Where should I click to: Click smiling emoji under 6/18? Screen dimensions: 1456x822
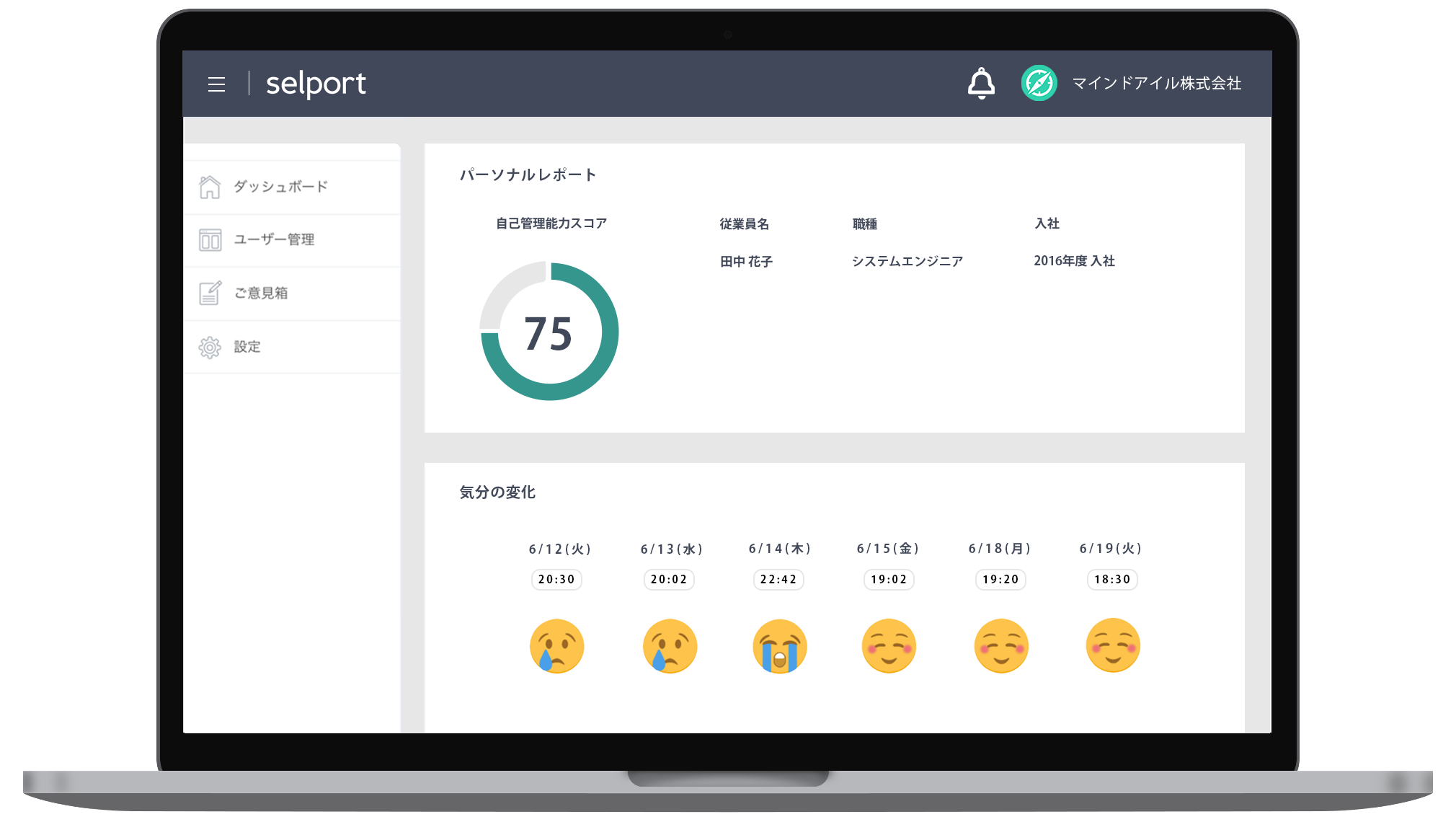coord(1001,646)
